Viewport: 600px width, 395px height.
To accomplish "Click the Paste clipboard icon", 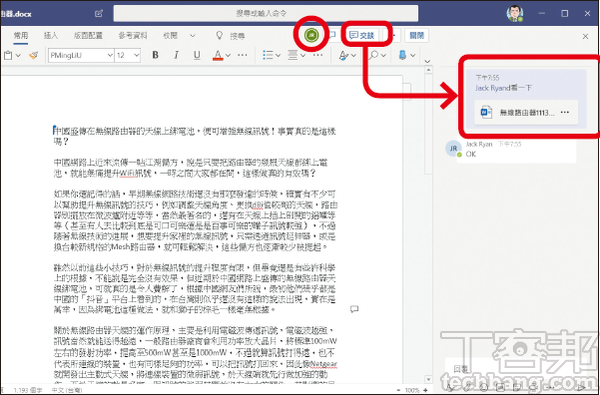I will pyautogui.click(x=8, y=55).
